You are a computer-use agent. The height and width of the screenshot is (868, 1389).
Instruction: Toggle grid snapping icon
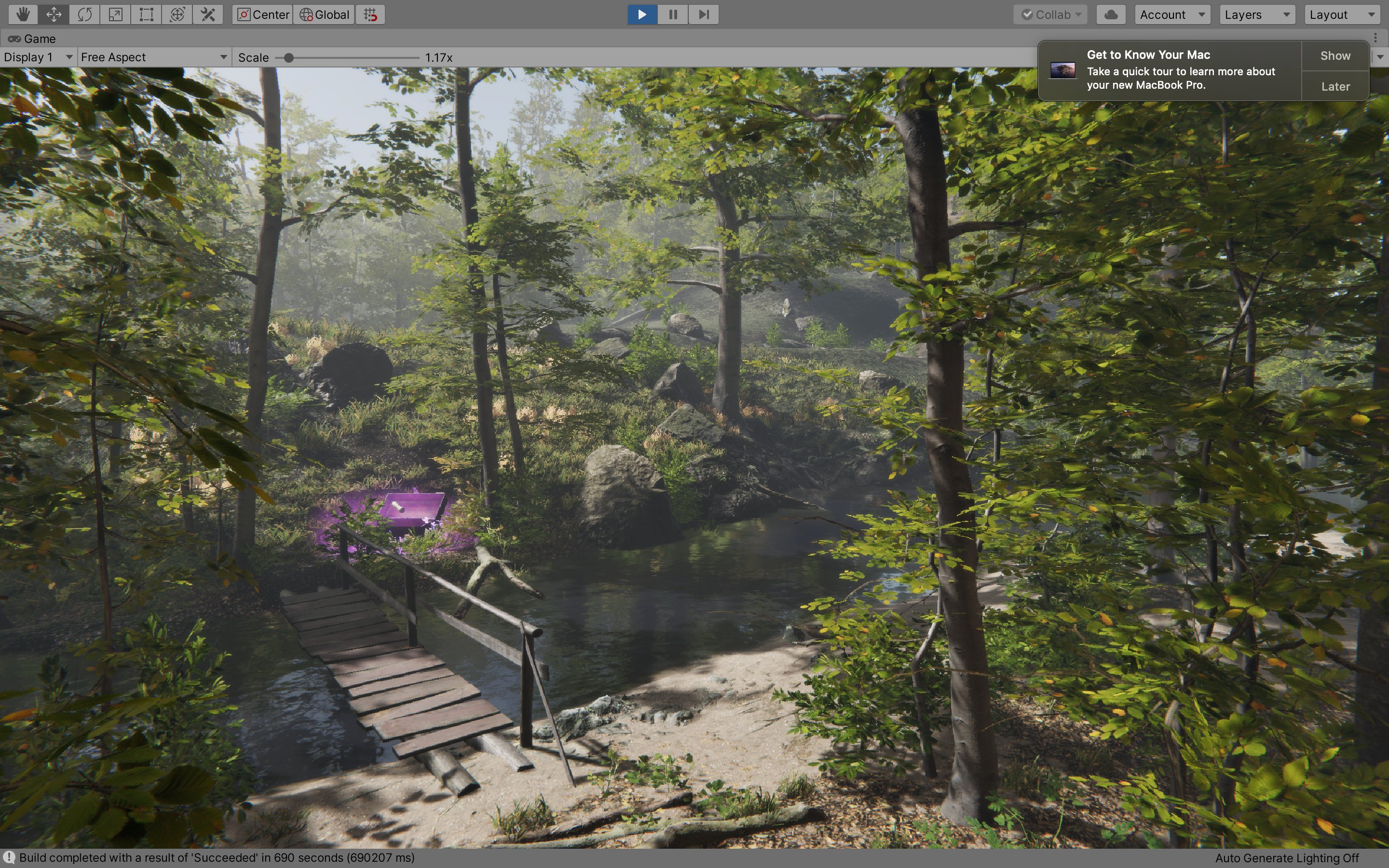click(x=370, y=14)
